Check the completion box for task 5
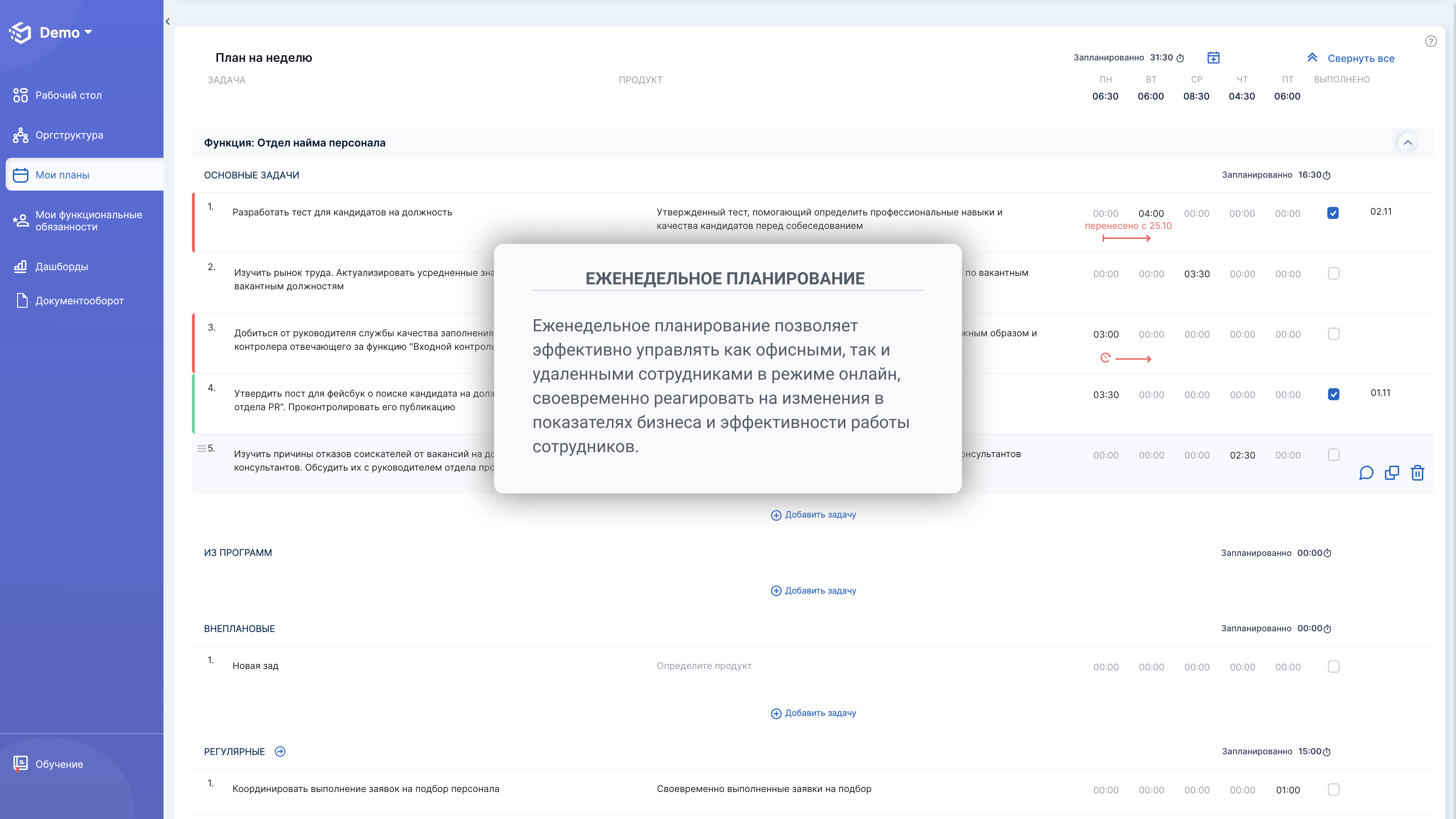Screen dimensions: 1456x819 (1333, 455)
